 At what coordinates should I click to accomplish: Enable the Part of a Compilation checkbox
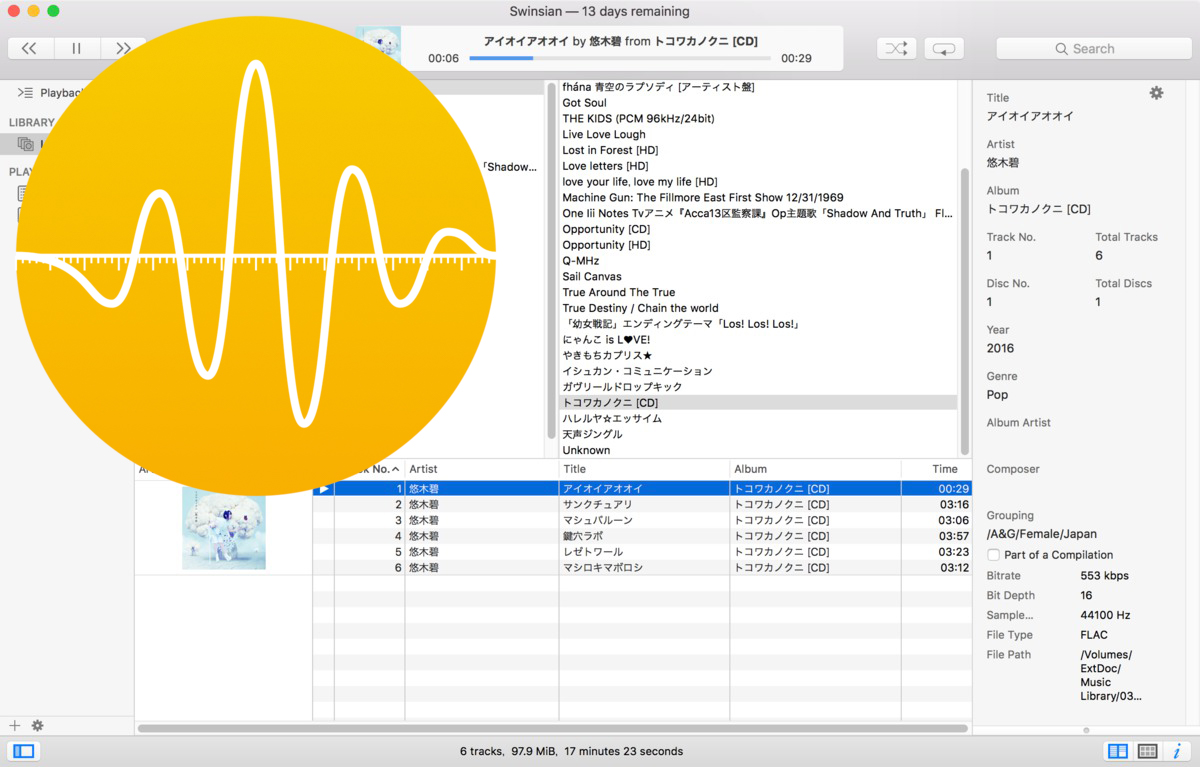coord(993,555)
